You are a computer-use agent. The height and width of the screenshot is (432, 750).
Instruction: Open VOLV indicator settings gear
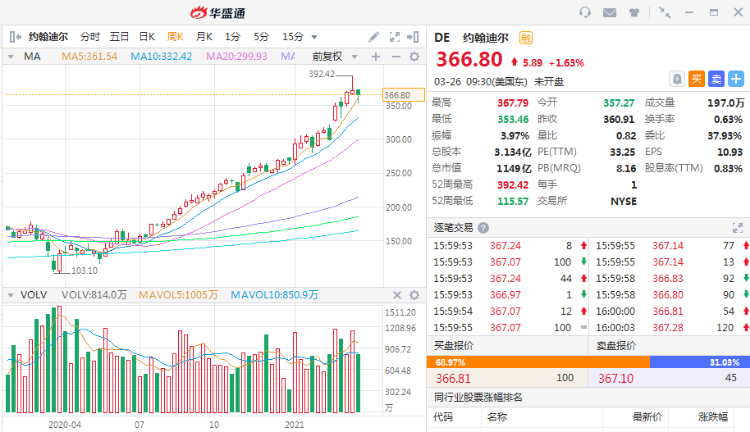tap(415, 295)
